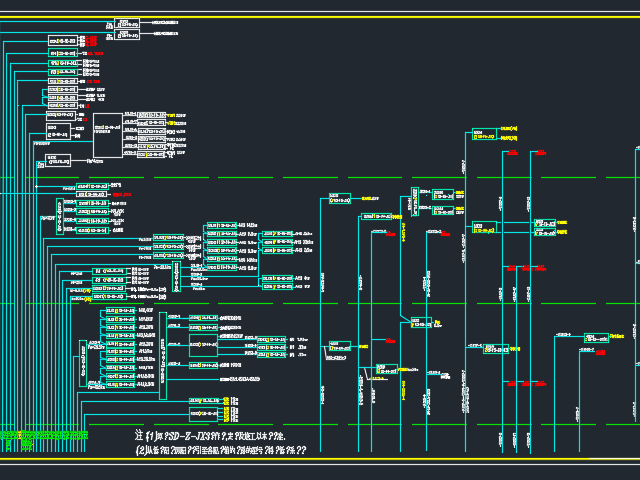
Task: Click the yellow border line at the top
Action: tap(320, 17)
